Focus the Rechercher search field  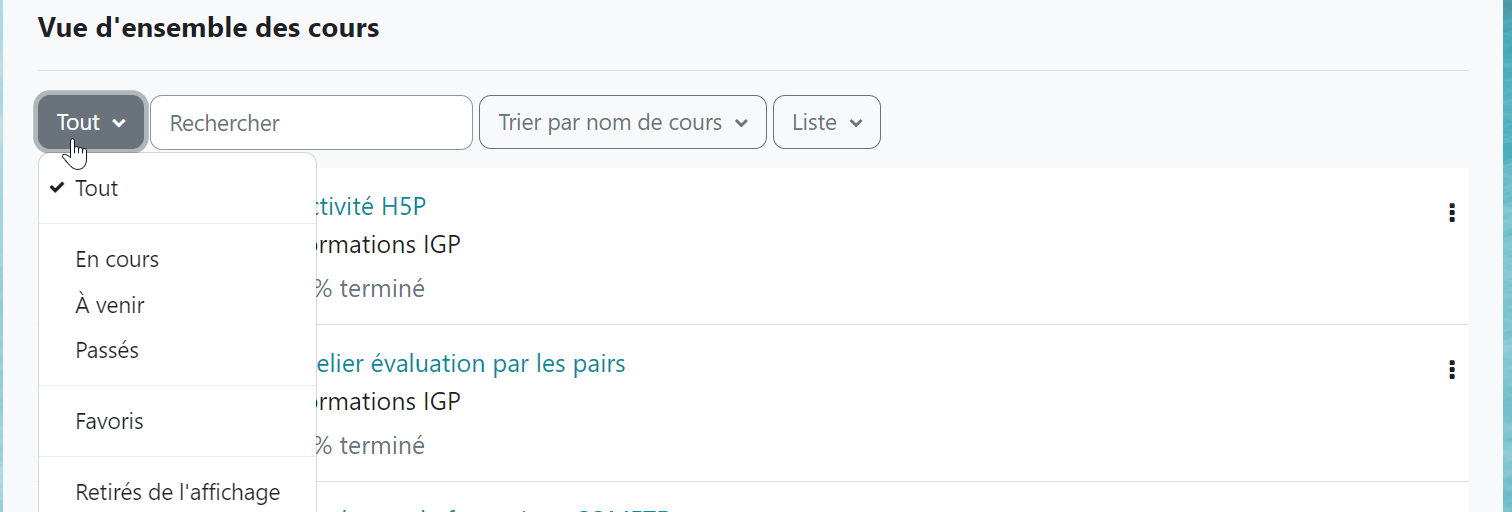pyautogui.click(x=311, y=123)
